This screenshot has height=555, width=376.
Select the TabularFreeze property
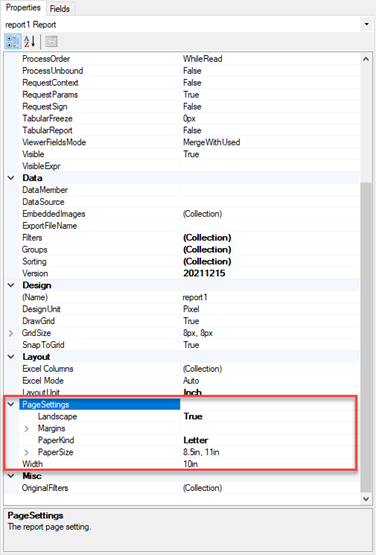point(47,118)
